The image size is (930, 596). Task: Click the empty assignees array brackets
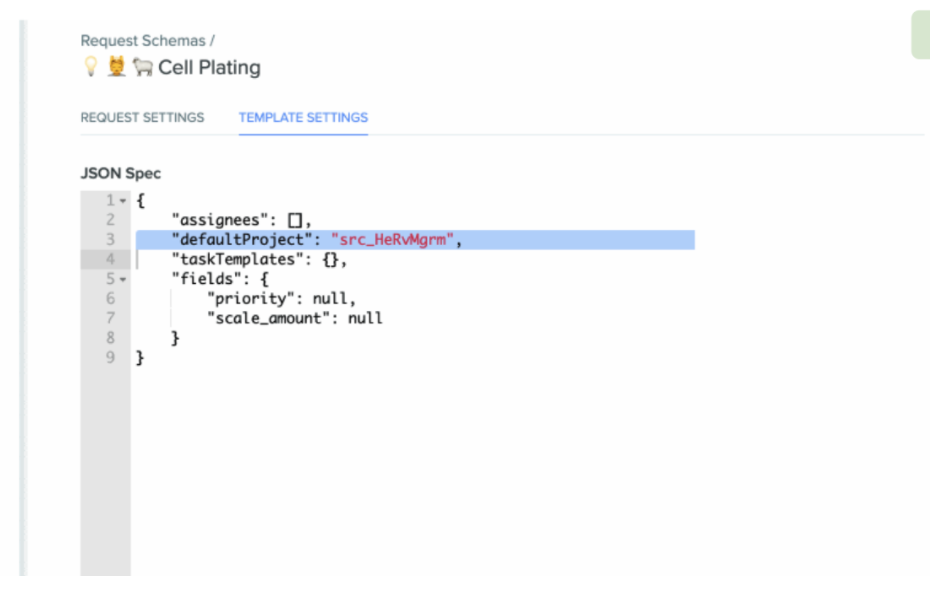(x=295, y=220)
